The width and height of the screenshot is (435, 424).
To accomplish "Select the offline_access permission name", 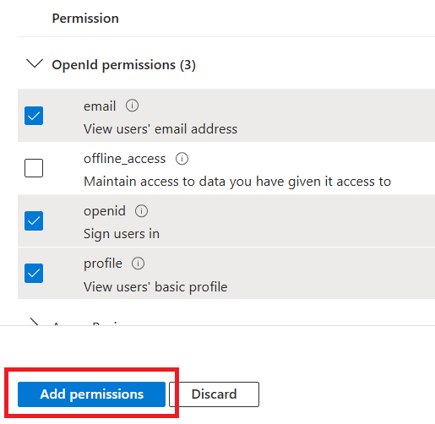I will [125, 159].
